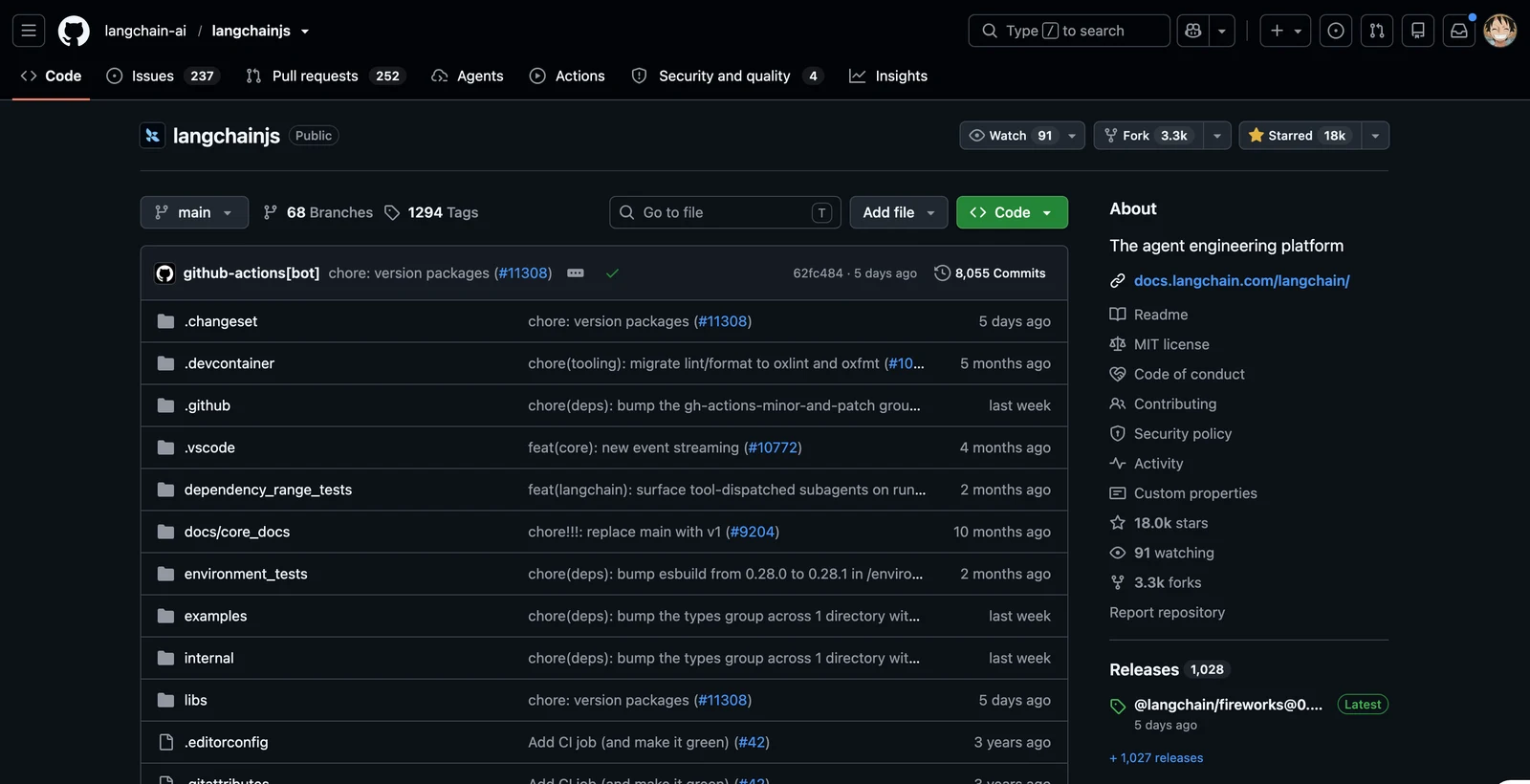Open the hamburger navigation menu
This screenshot has height=784, width=1530.
pyautogui.click(x=29, y=31)
